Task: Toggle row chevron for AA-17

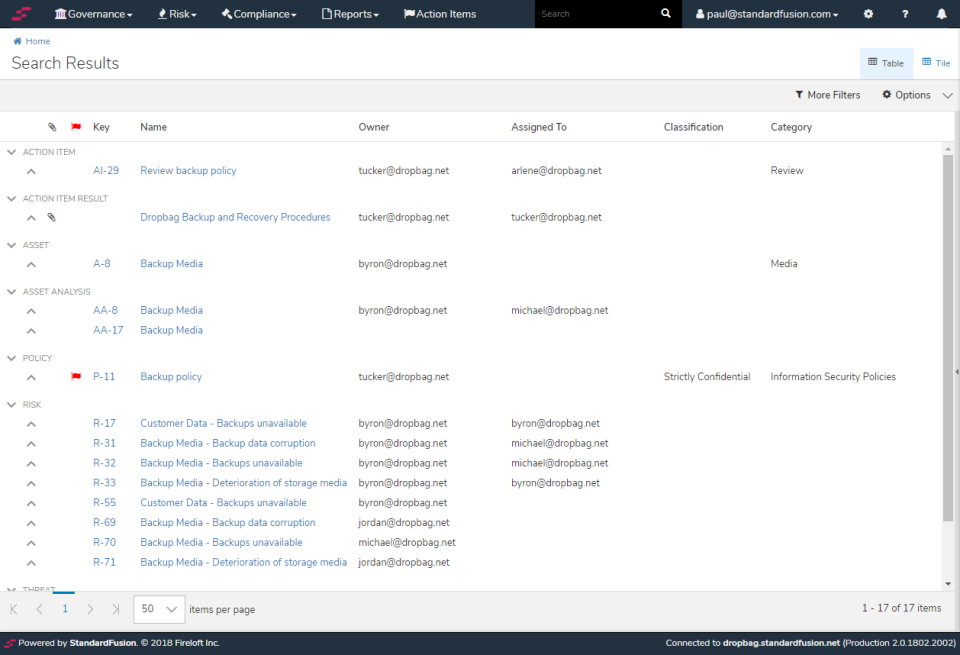Action: point(31,331)
